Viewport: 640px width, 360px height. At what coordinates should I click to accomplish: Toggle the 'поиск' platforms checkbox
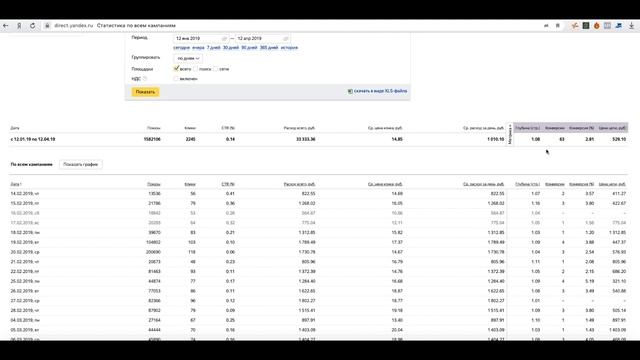tap(196, 69)
